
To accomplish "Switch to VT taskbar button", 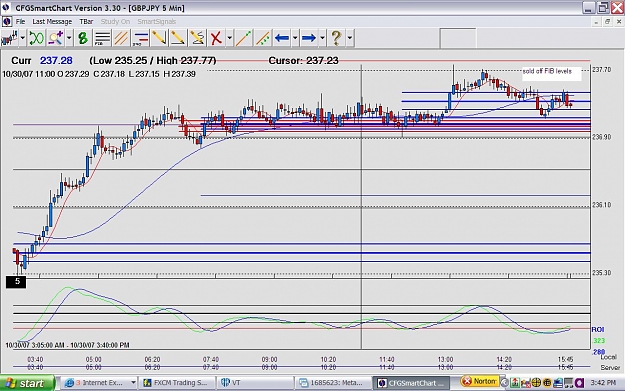I will pos(255,383).
